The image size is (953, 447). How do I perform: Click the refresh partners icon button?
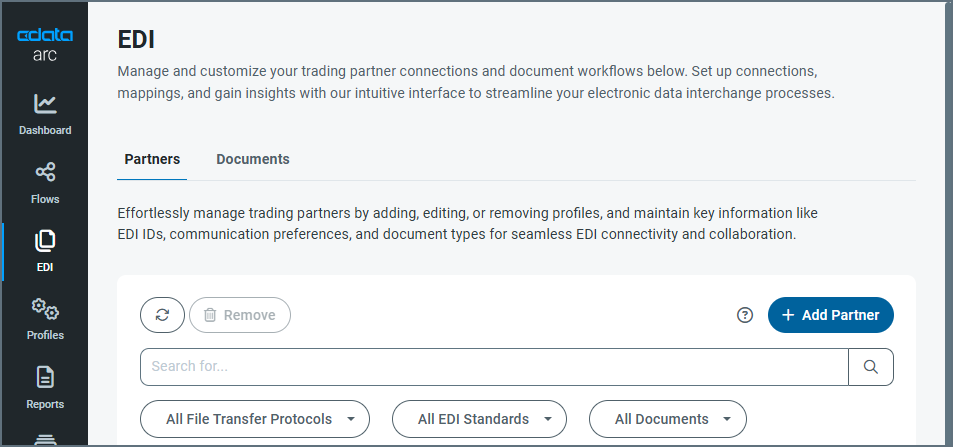162,315
